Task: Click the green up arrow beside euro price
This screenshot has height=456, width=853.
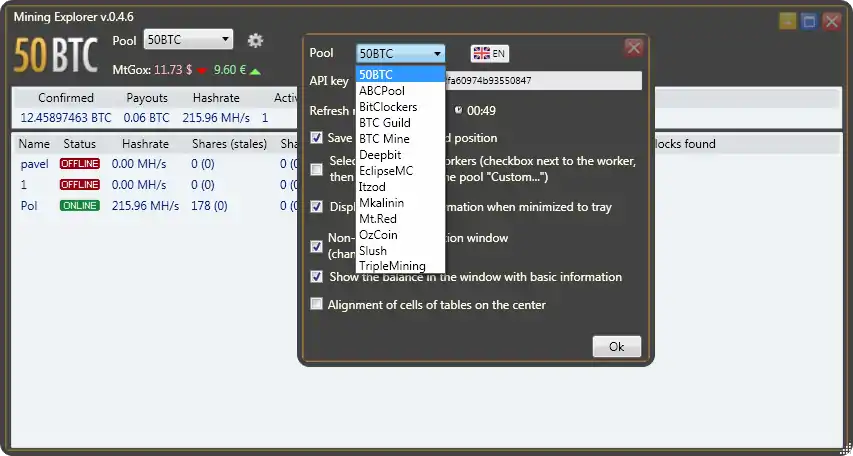Action: (x=255, y=71)
